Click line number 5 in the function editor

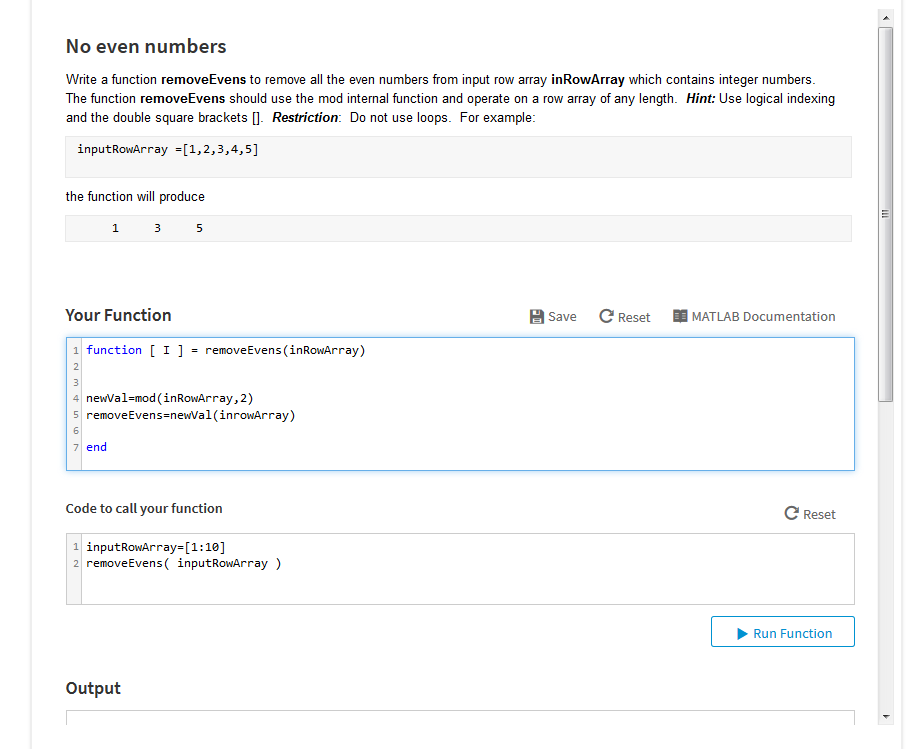point(75,414)
